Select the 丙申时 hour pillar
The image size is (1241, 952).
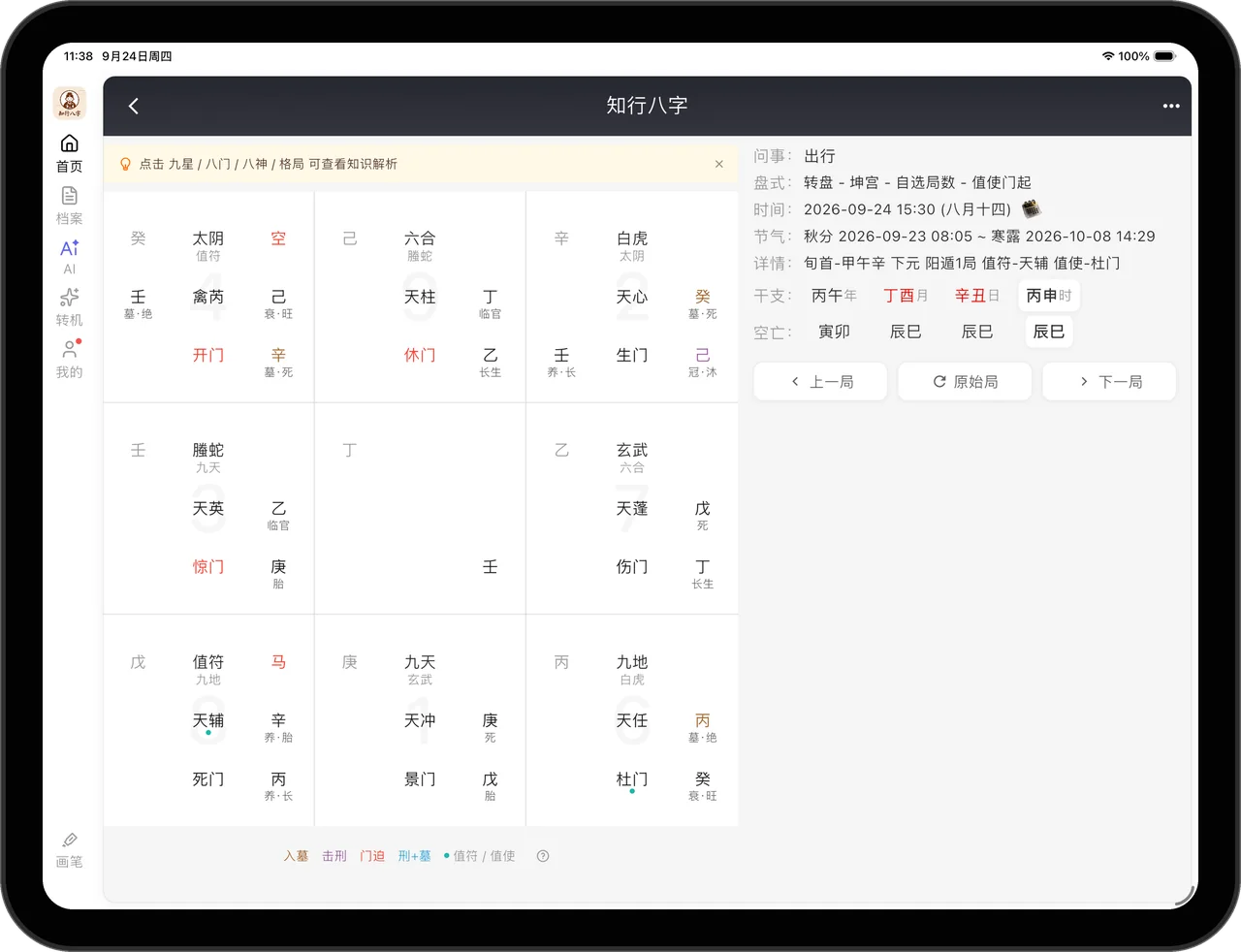pyautogui.click(x=1049, y=296)
